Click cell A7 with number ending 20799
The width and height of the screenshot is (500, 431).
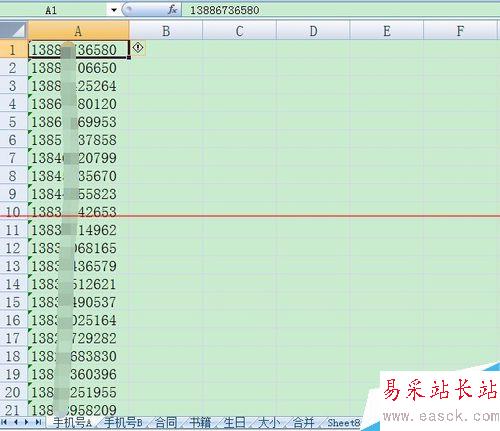(x=78, y=158)
